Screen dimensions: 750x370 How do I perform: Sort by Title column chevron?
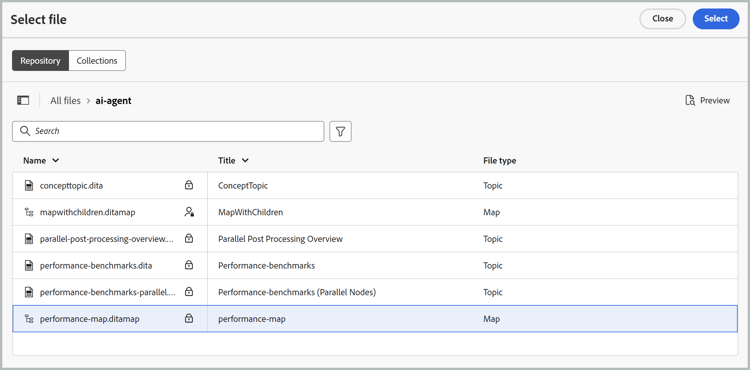pos(245,161)
